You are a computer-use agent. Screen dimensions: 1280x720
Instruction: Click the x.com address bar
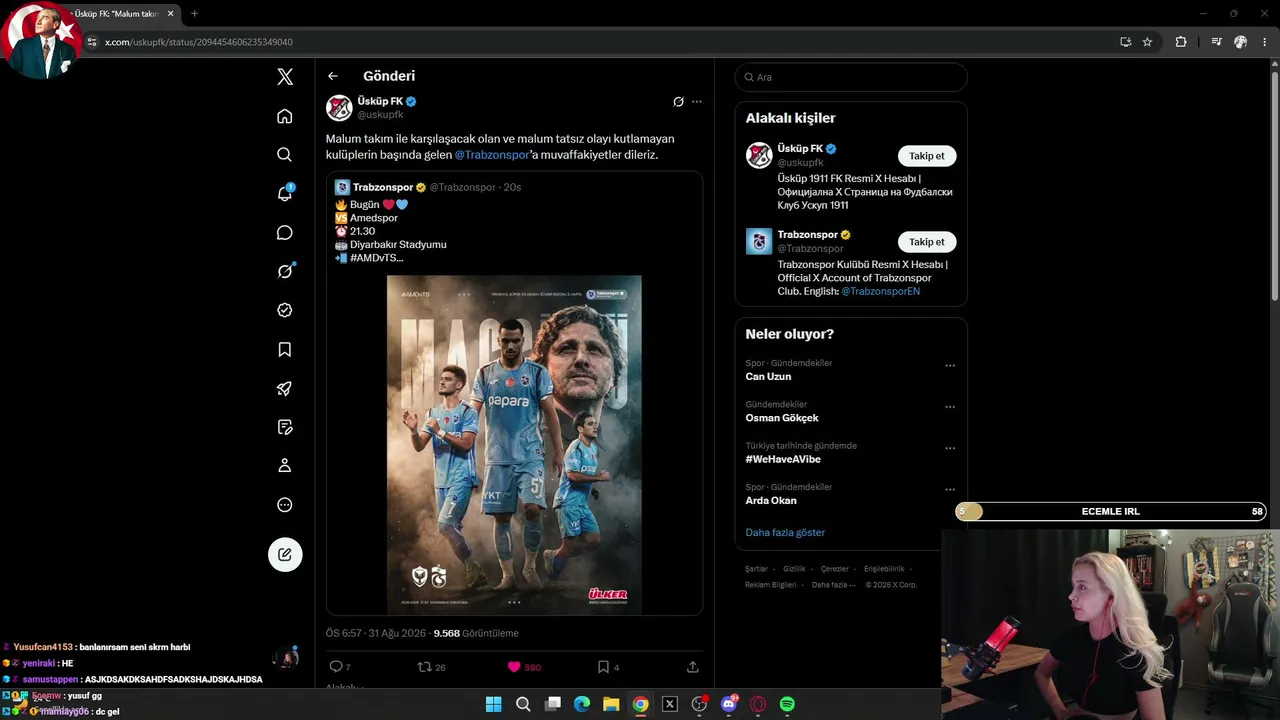tap(600, 42)
